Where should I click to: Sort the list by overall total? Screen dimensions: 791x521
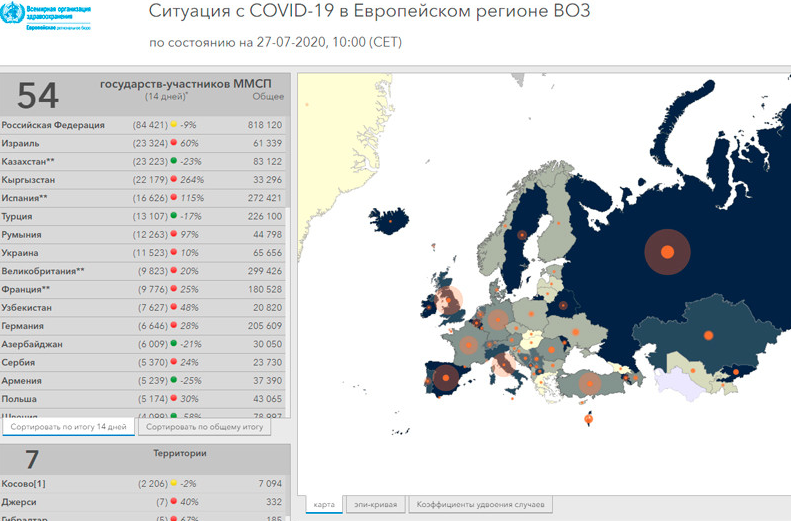pos(205,426)
